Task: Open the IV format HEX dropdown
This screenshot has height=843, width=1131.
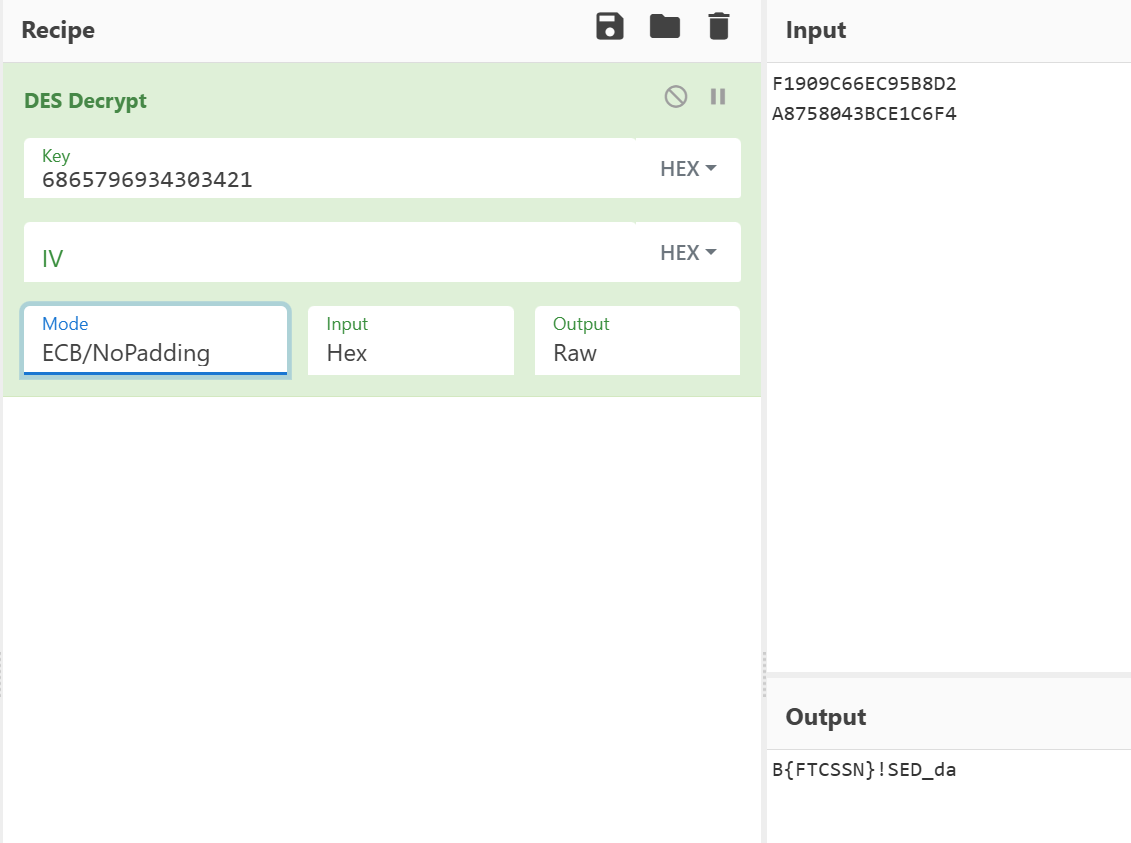Action: [x=688, y=253]
